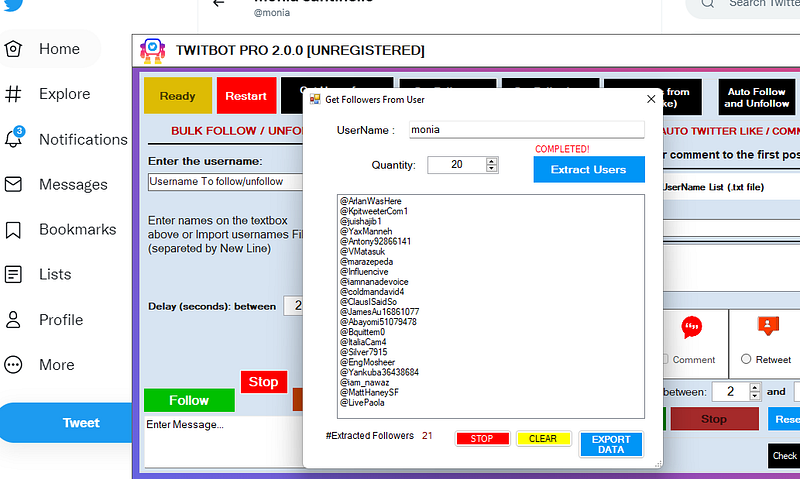Click the between delay field showing 2
The height and width of the screenshot is (479, 800).
pyautogui.click(x=731, y=391)
